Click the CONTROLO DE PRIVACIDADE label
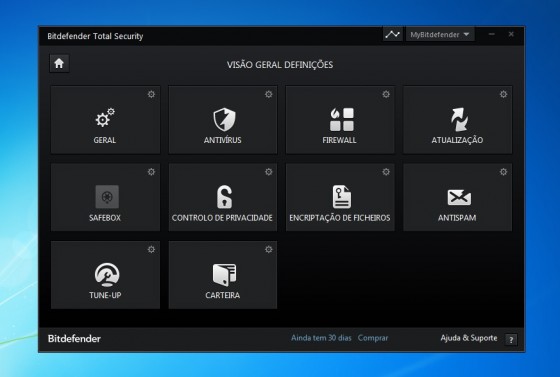560x377 pixels. [x=222, y=218]
